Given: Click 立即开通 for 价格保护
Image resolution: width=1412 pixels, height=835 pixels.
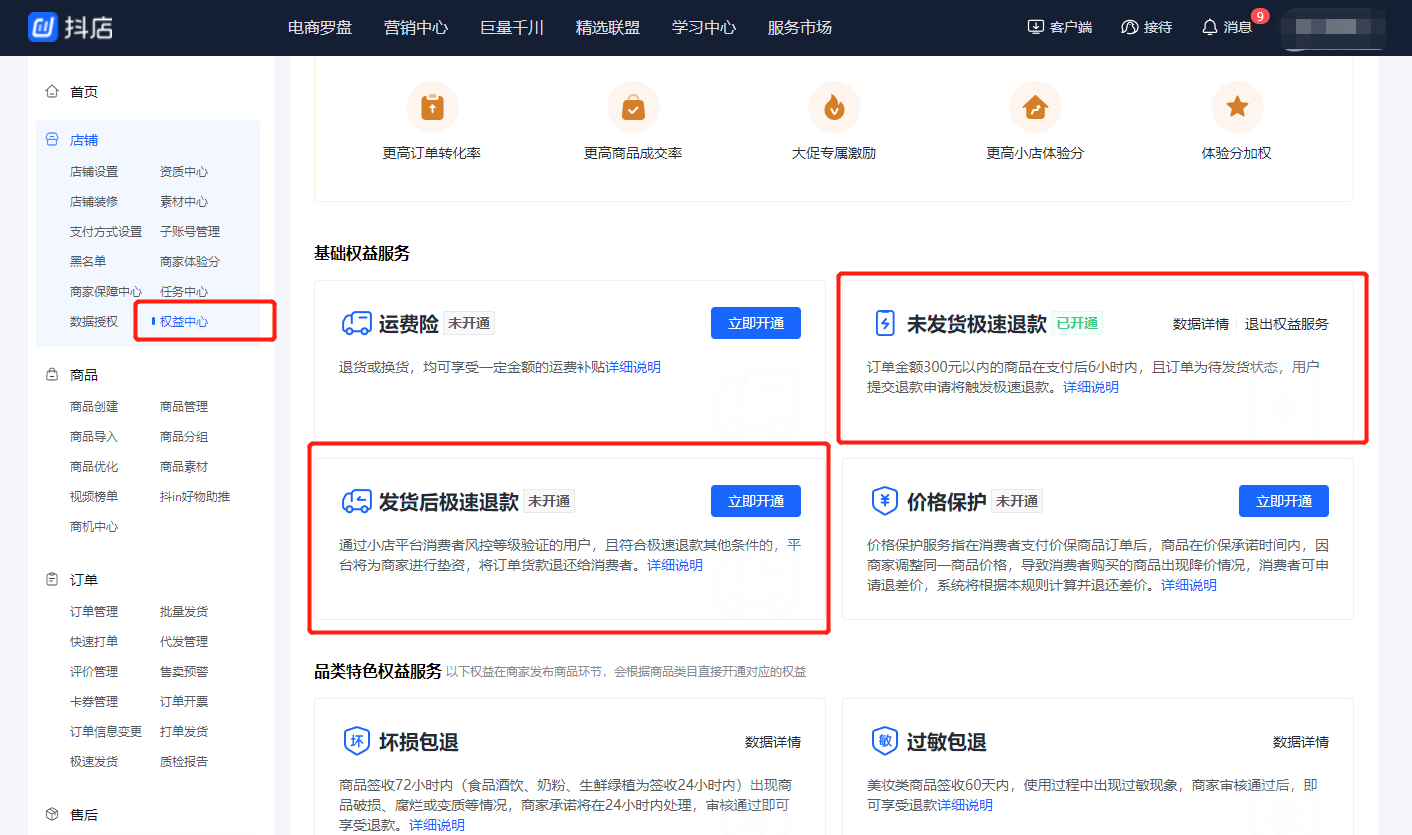Looking at the screenshot, I should 1283,501.
